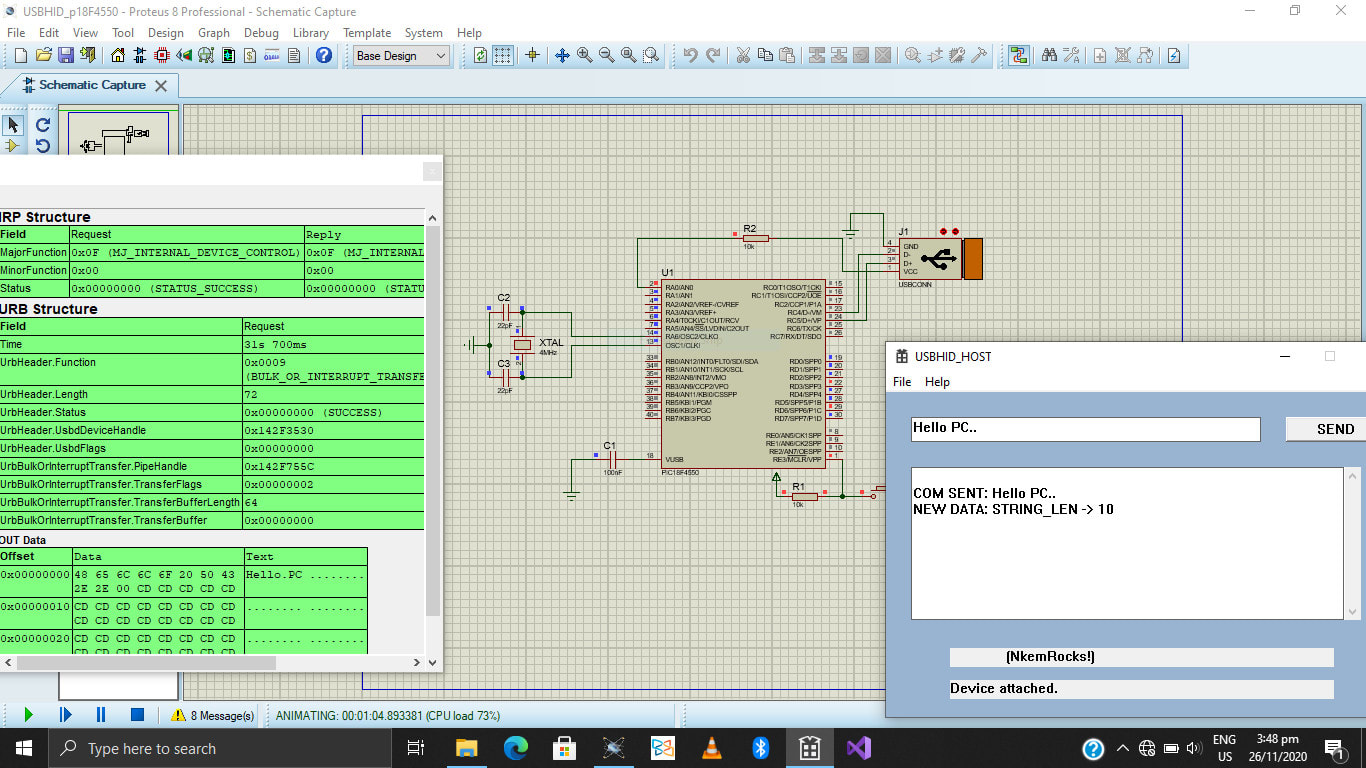Click the Hello PC.. text input field
The height and width of the screenshot is (768, 1366).
tap(1085, 429)
